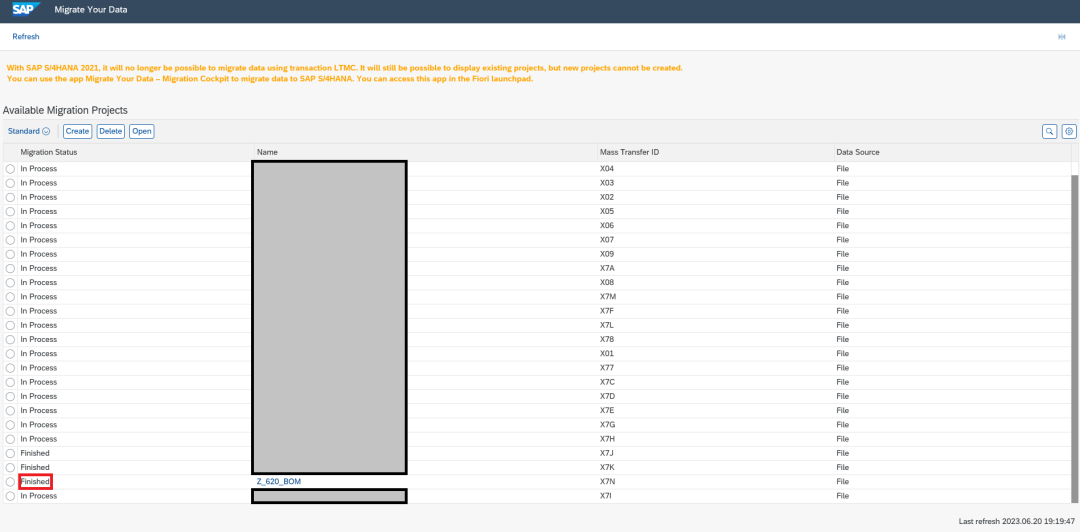Open the table search icon

click(x=1049, y=131)
